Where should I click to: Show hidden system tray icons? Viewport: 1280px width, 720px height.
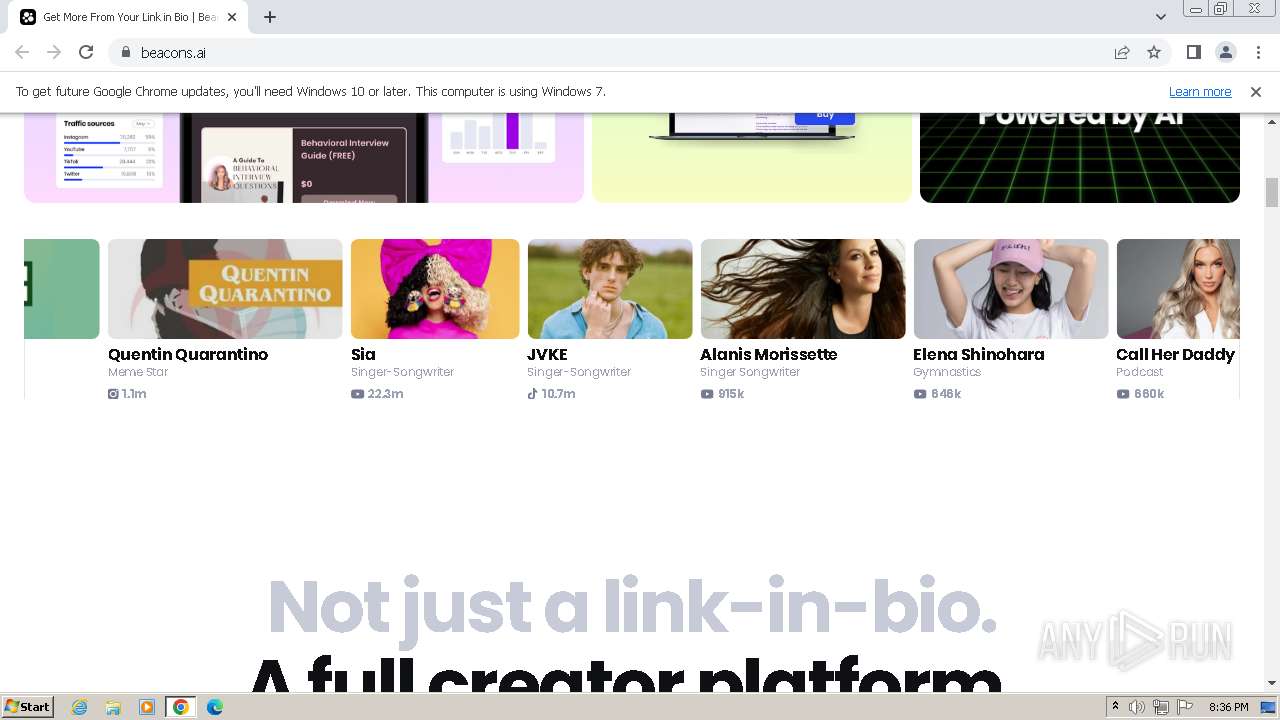pyautogui.click(x=1115, y=707)
